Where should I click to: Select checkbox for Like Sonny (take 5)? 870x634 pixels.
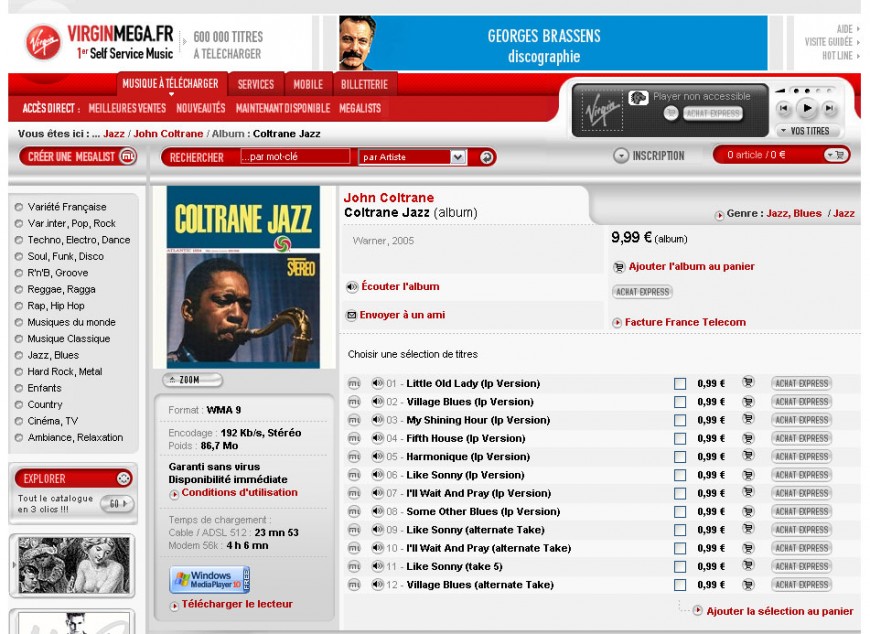click(680, 566)
